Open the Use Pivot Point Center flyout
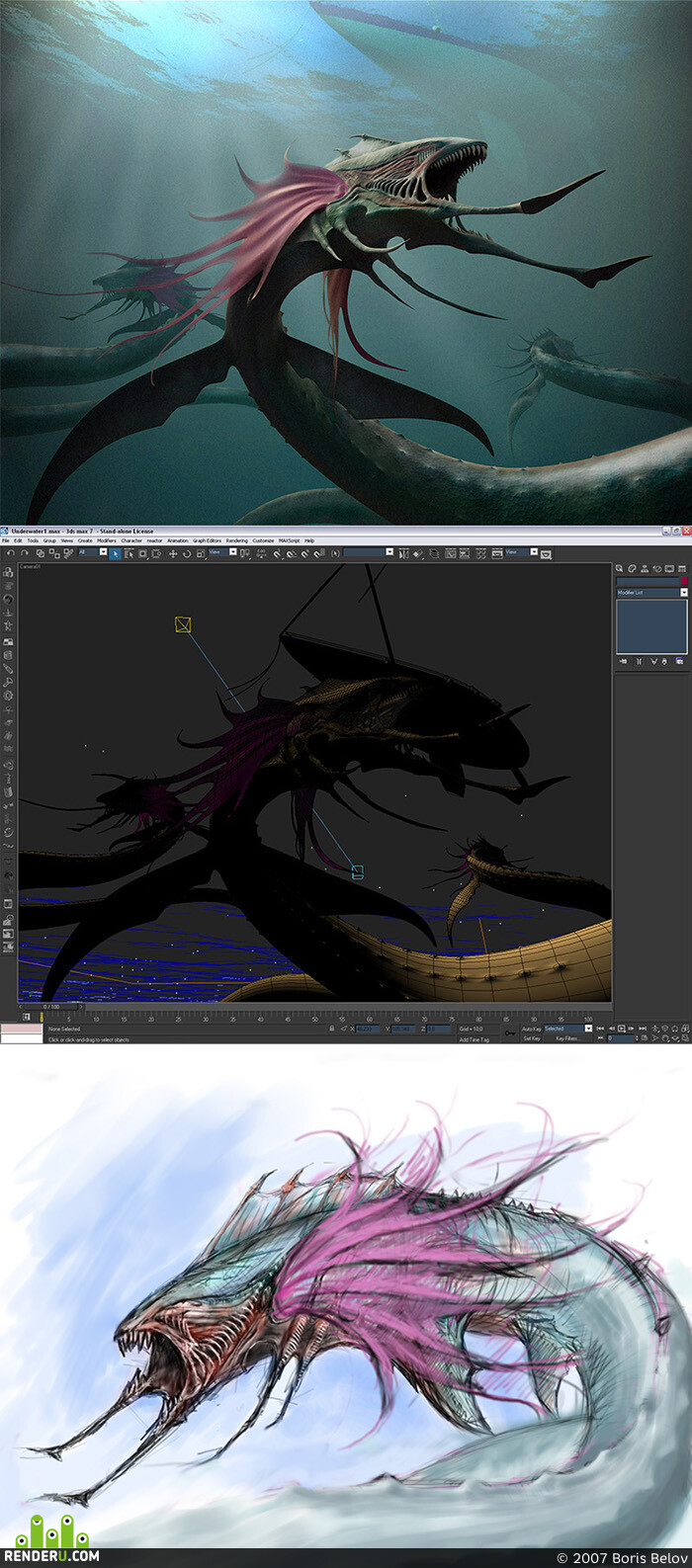 (245, 553)
